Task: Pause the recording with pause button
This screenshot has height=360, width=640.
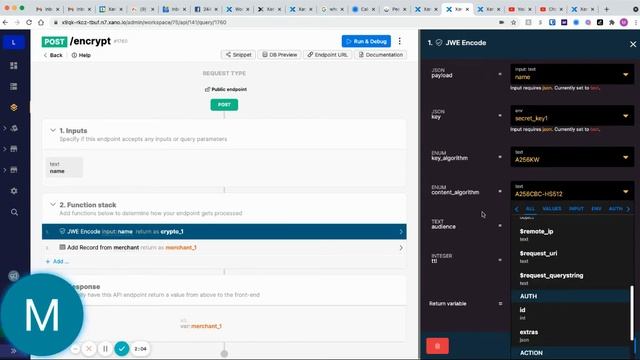Action: 105,349
